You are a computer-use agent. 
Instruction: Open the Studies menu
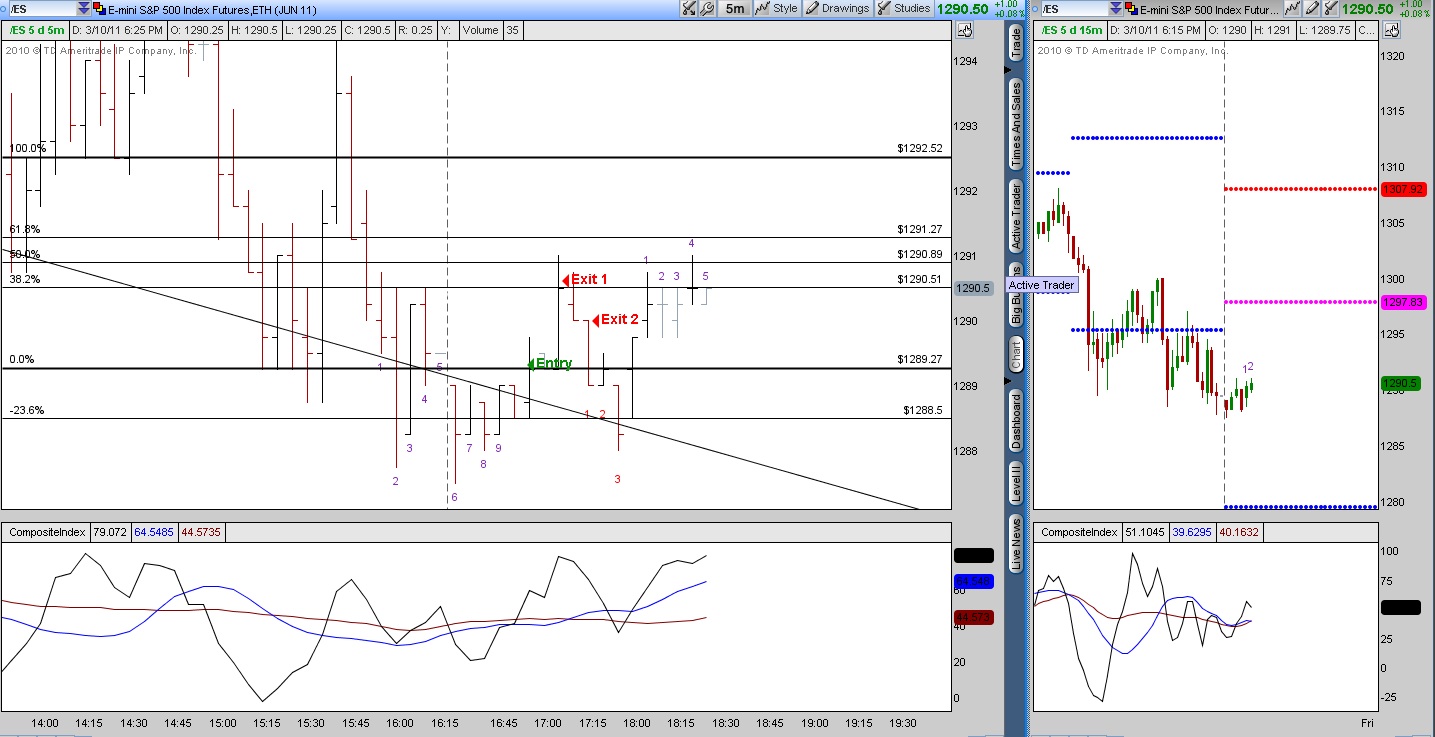coord(904,9)
